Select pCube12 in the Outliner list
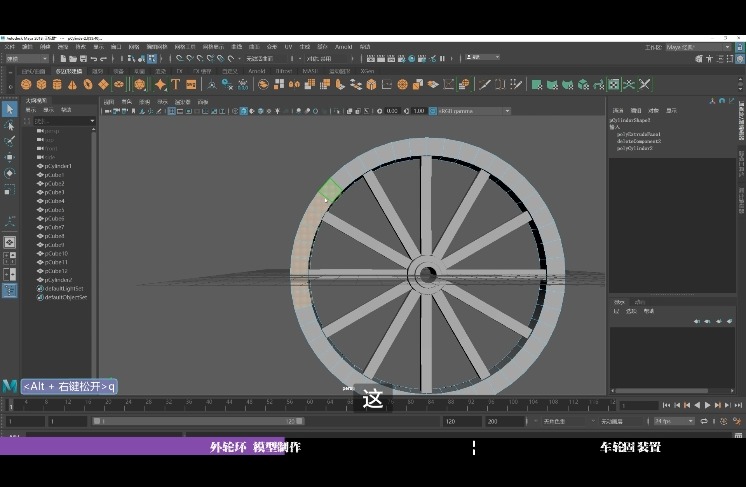Viewport: 746px width, 487px height. (x=56, y=271)
